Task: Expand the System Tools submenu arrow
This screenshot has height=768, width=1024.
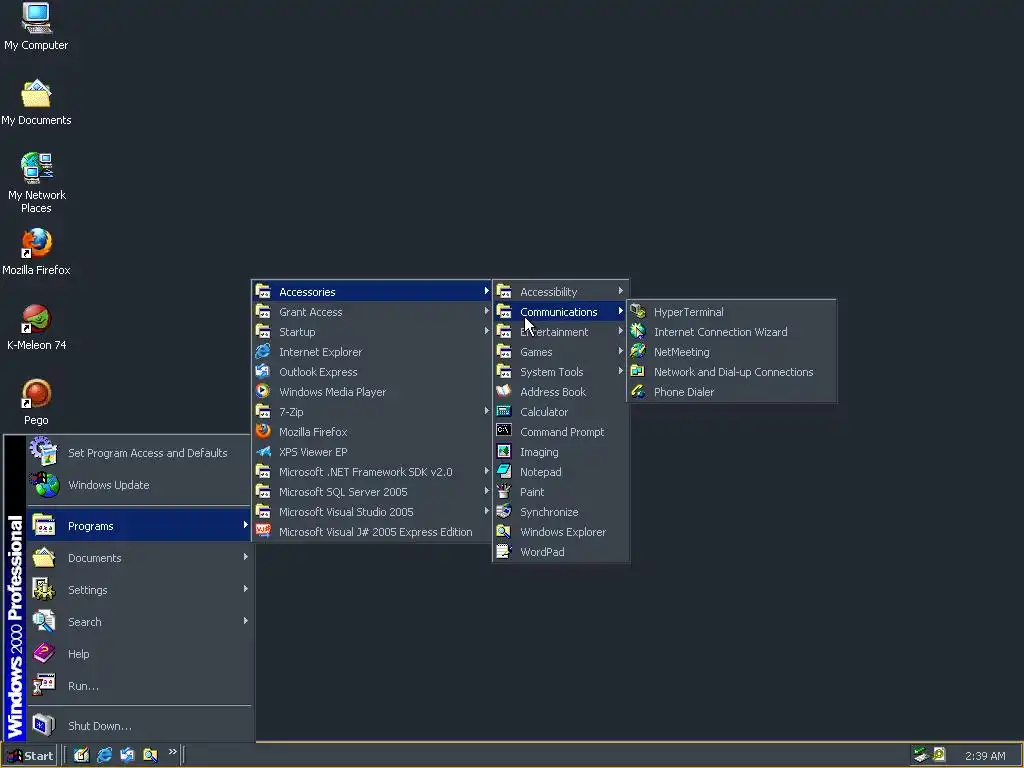Action: (x=620, y=371)
